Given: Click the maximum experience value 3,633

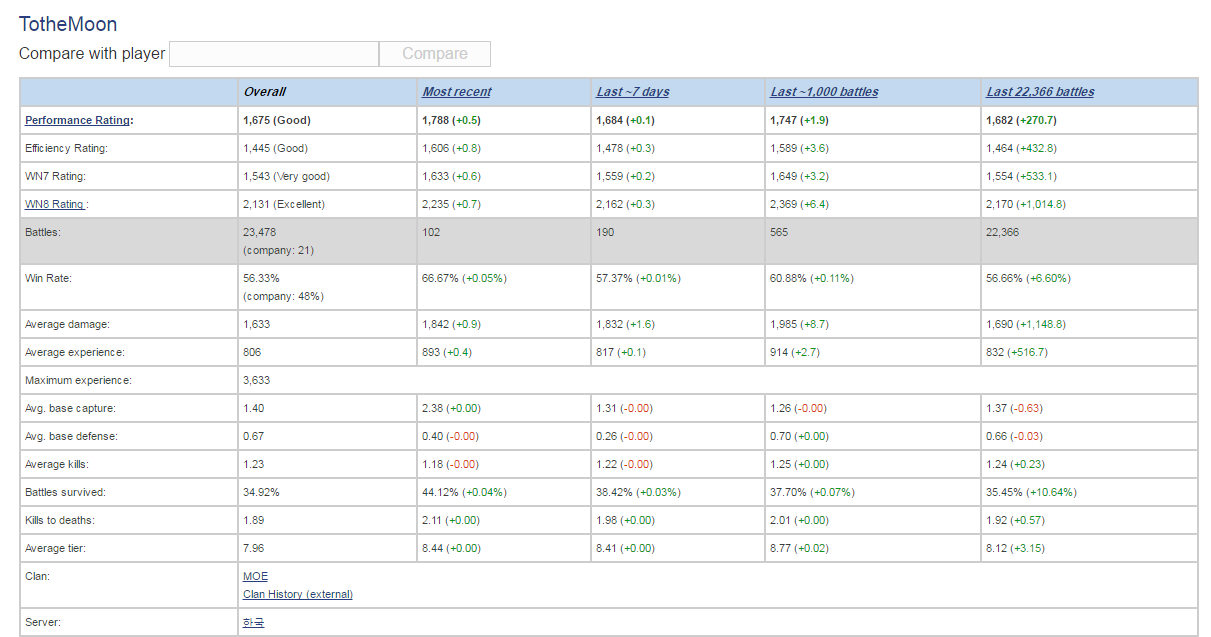Looking at the screenshot, I should point(256,380).
